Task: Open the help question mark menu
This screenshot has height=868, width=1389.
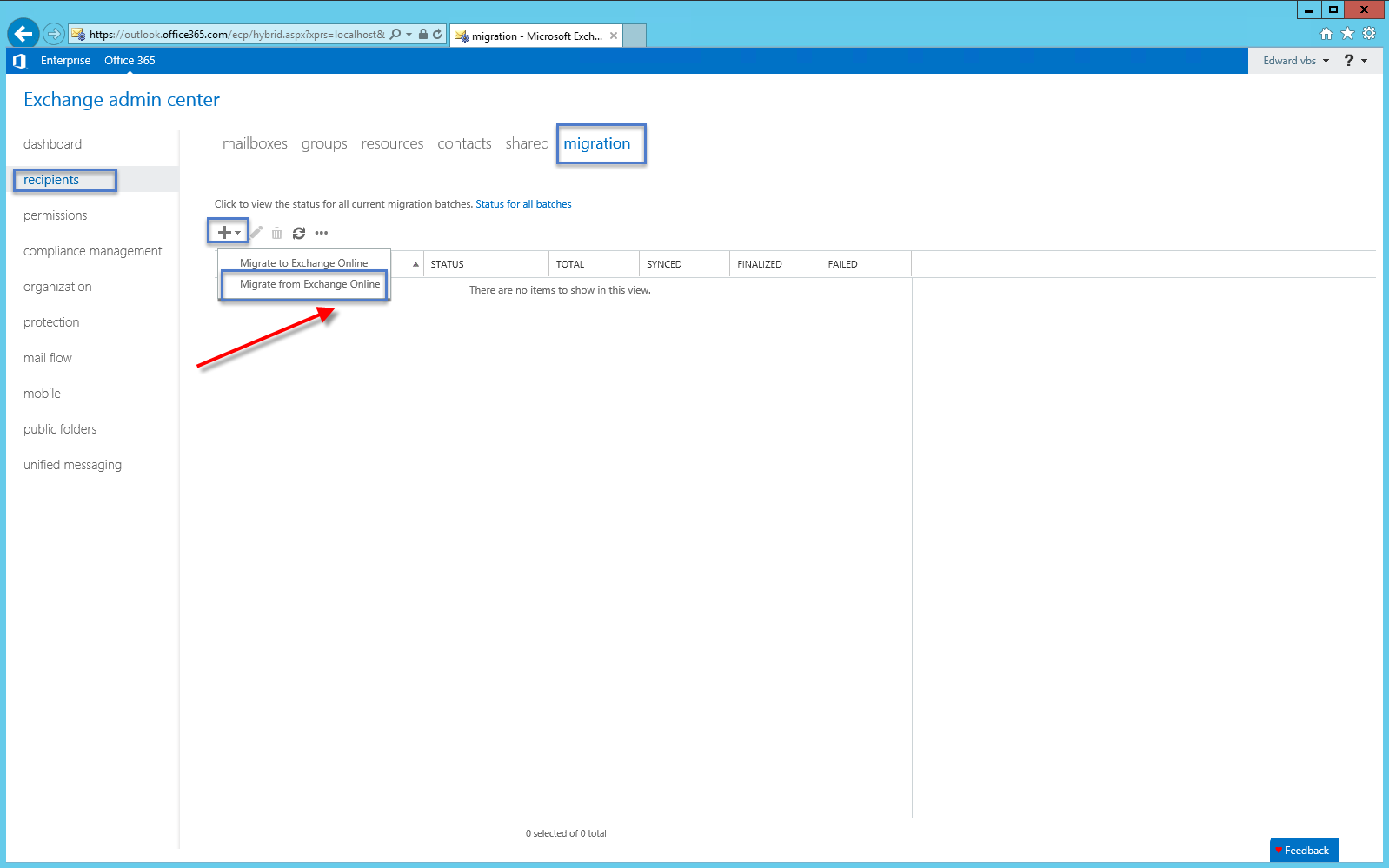Action: [1349, 60]
